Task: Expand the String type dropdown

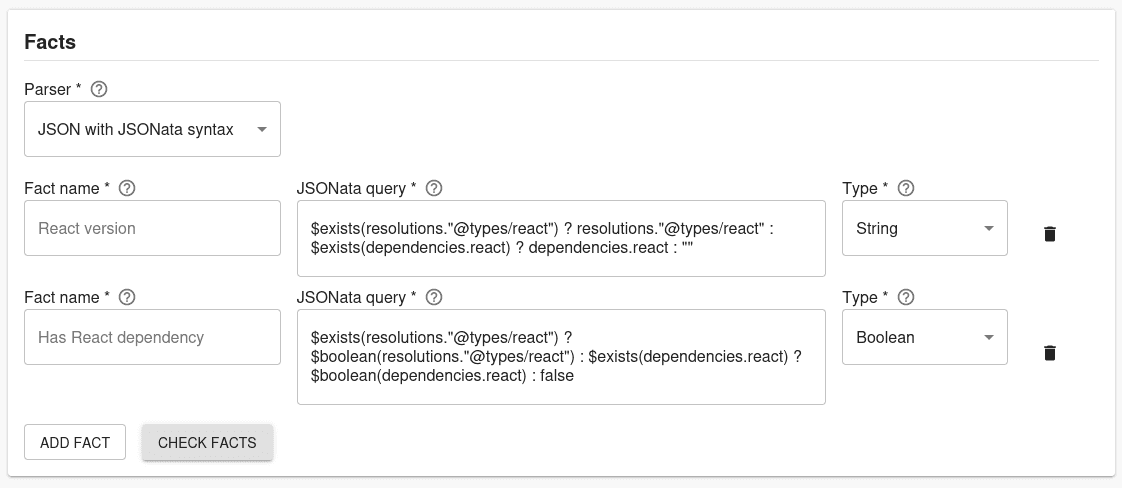Action: (925, 228)
